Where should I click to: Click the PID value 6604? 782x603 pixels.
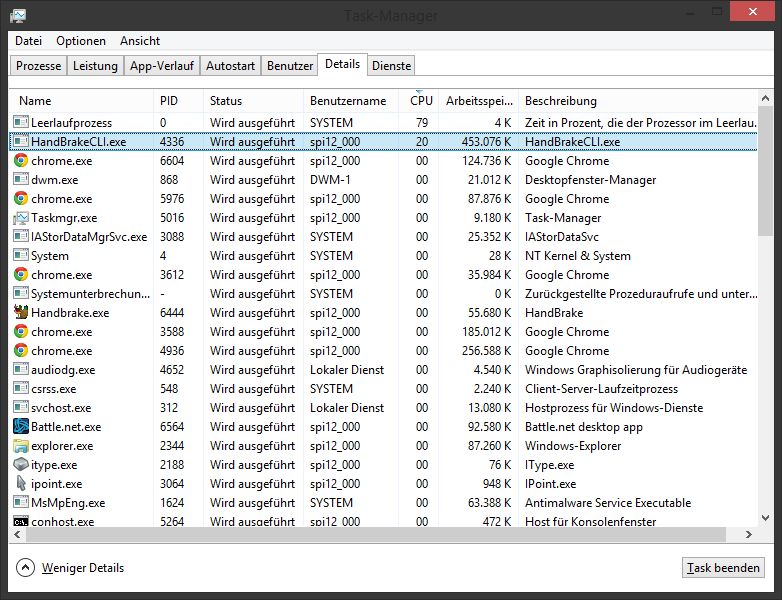click(172, 161)
